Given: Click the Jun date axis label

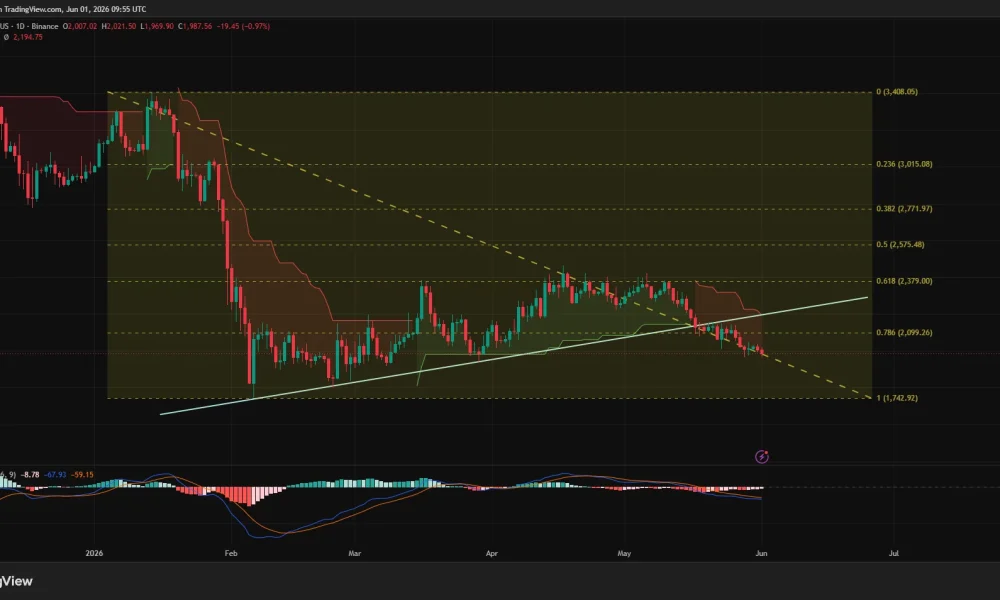Looking at the screenshot, I should click(761, 553).
